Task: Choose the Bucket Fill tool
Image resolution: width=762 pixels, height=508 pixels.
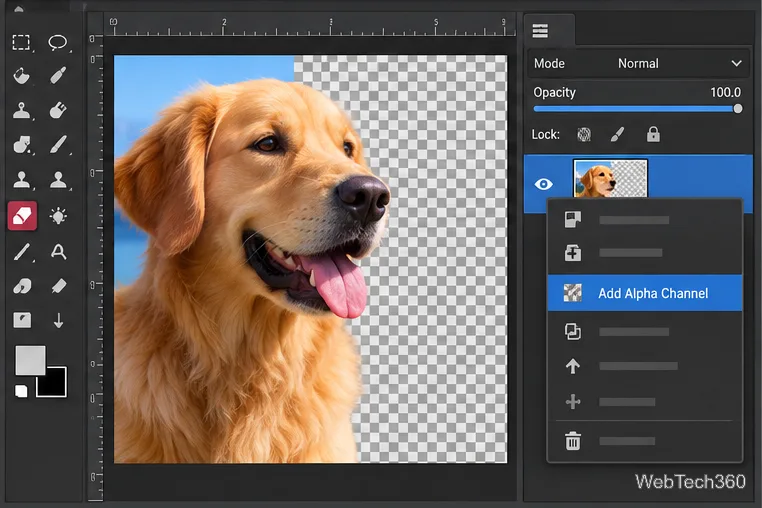Action: (21, 76)
